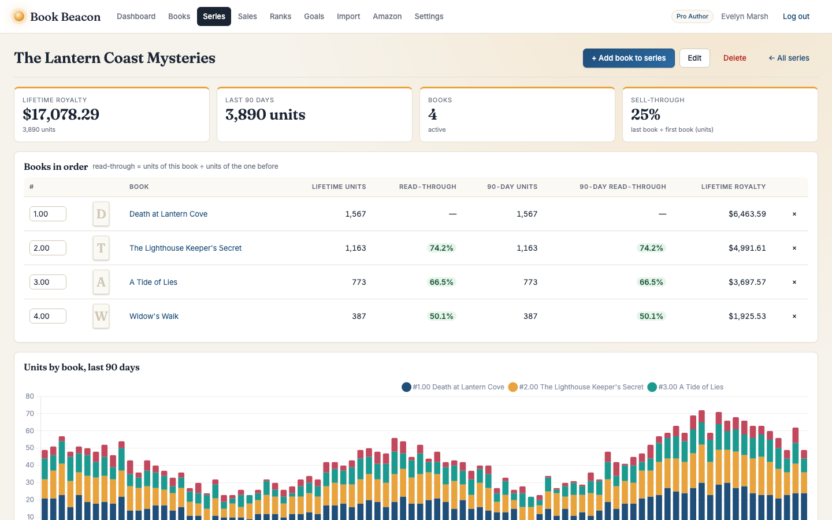Click the Book Beacon logo icon
The height and width of the screenshot is (520, 832).
19,16
